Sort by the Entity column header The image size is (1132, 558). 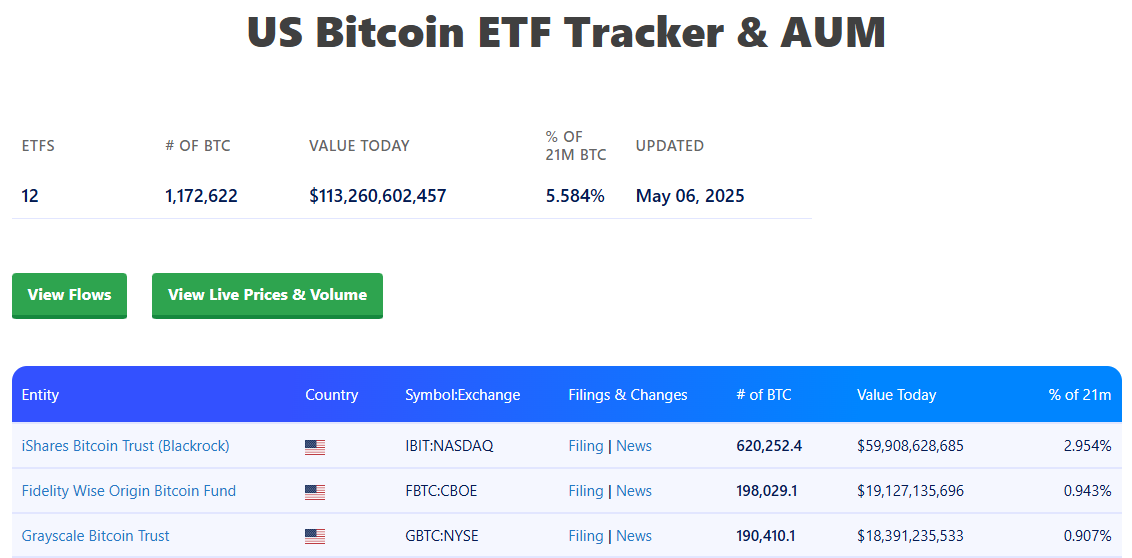[40, 395]
